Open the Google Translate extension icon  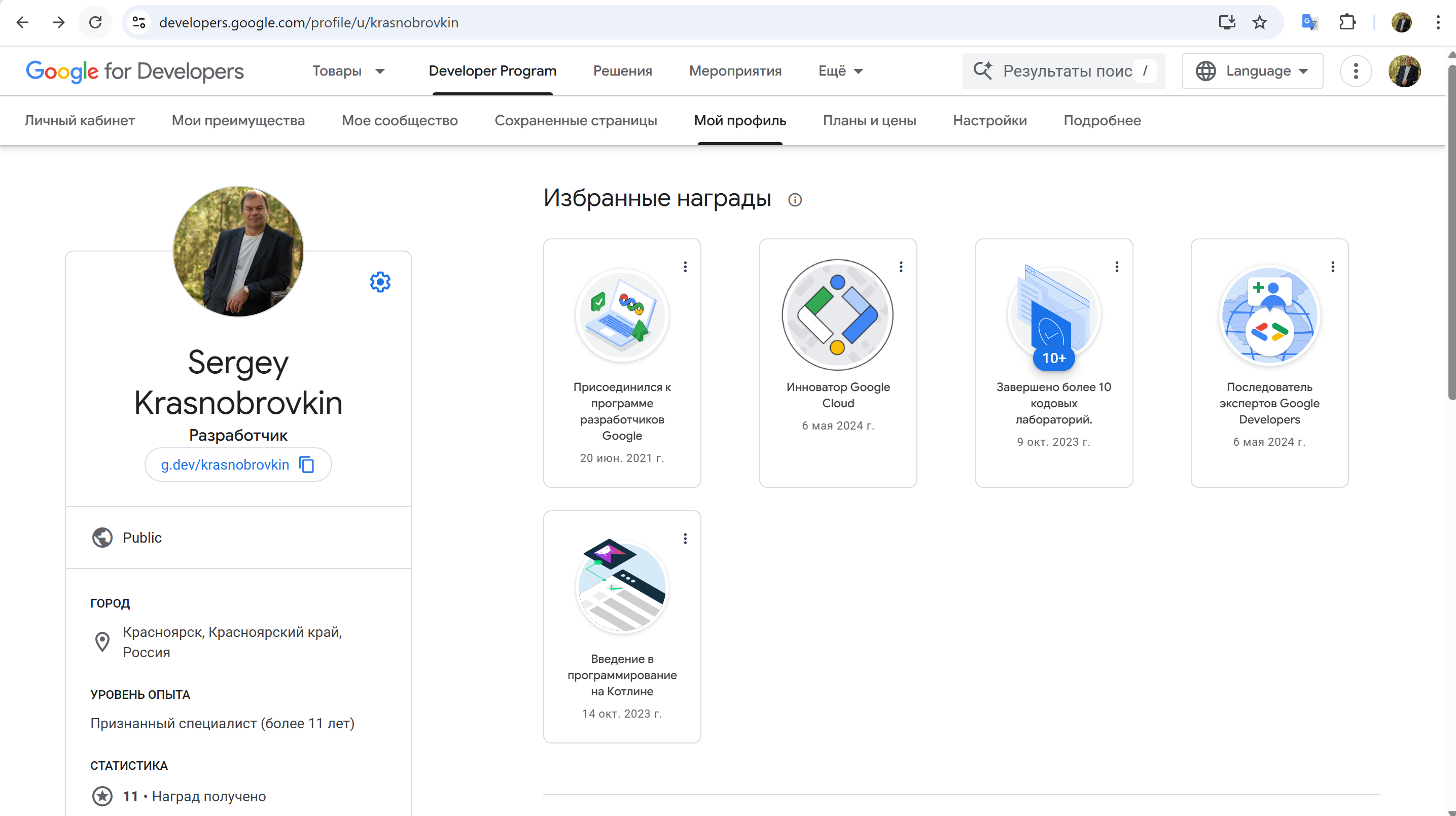click(1310, 22)
